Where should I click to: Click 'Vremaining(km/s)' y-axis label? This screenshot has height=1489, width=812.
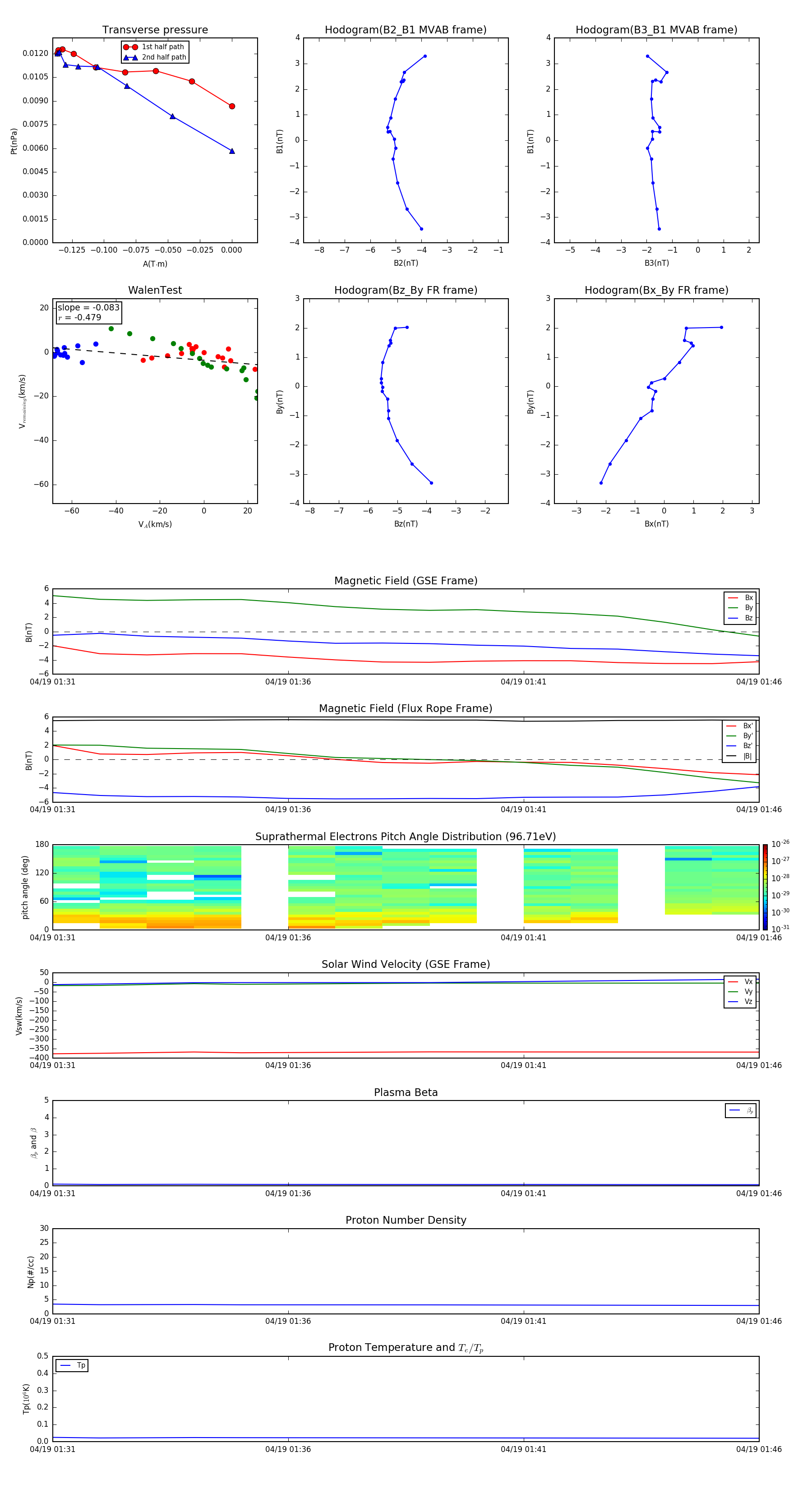[23, 401]
